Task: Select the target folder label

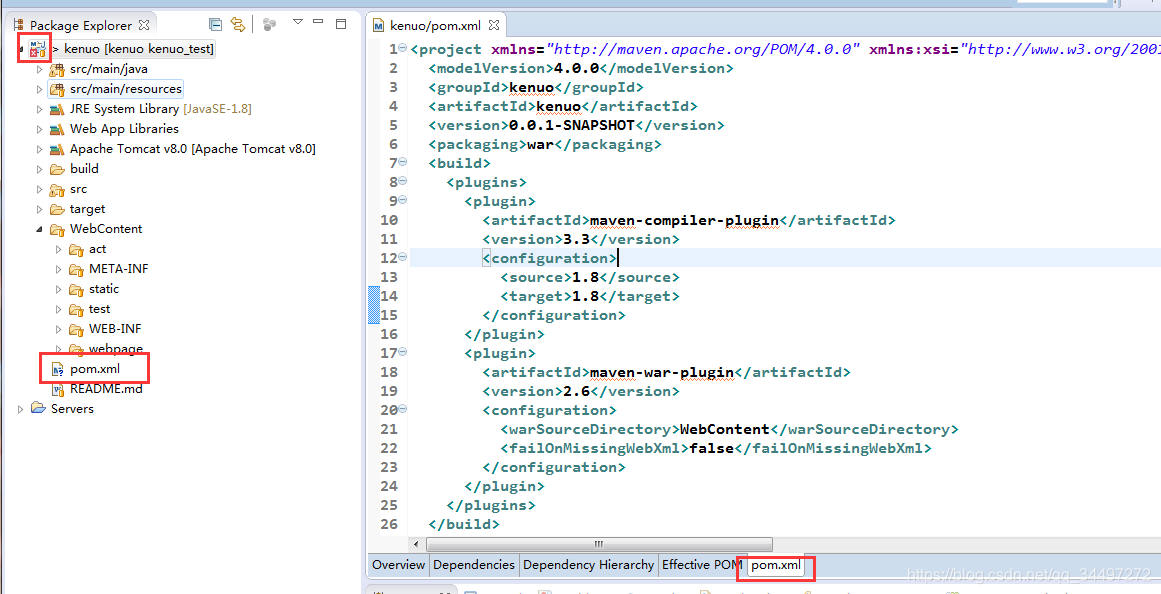Action: click(x=87, y=209)
